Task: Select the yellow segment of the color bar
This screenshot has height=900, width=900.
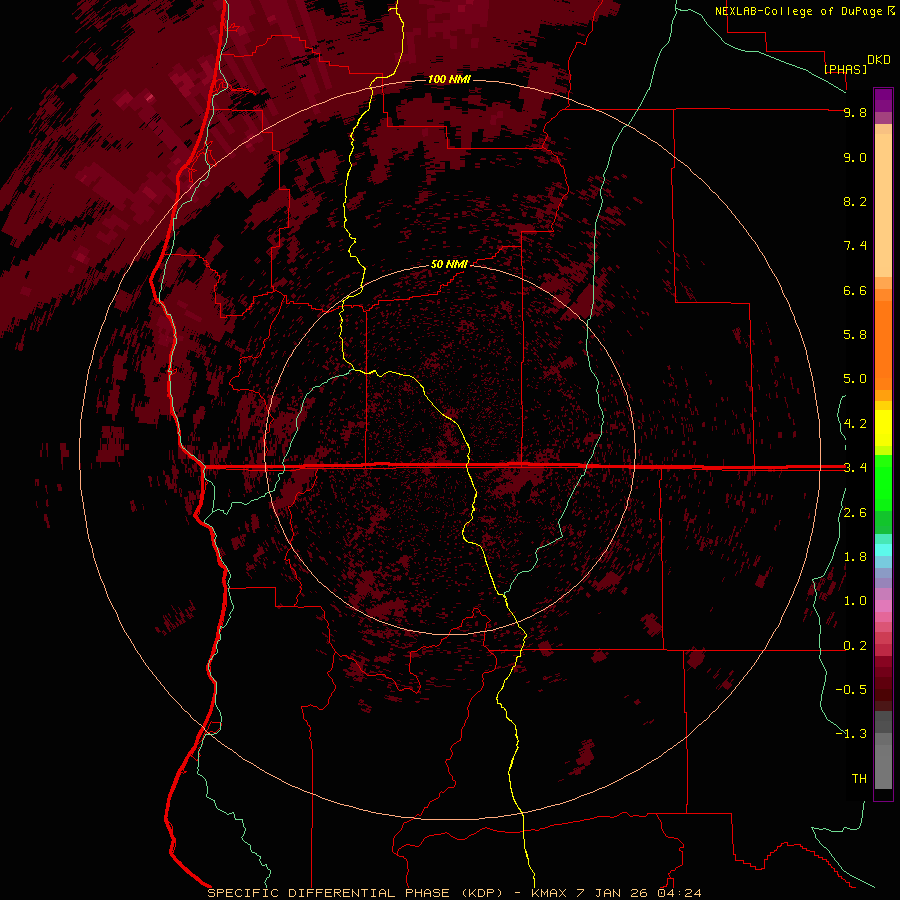Action: (x=883, y=428)
